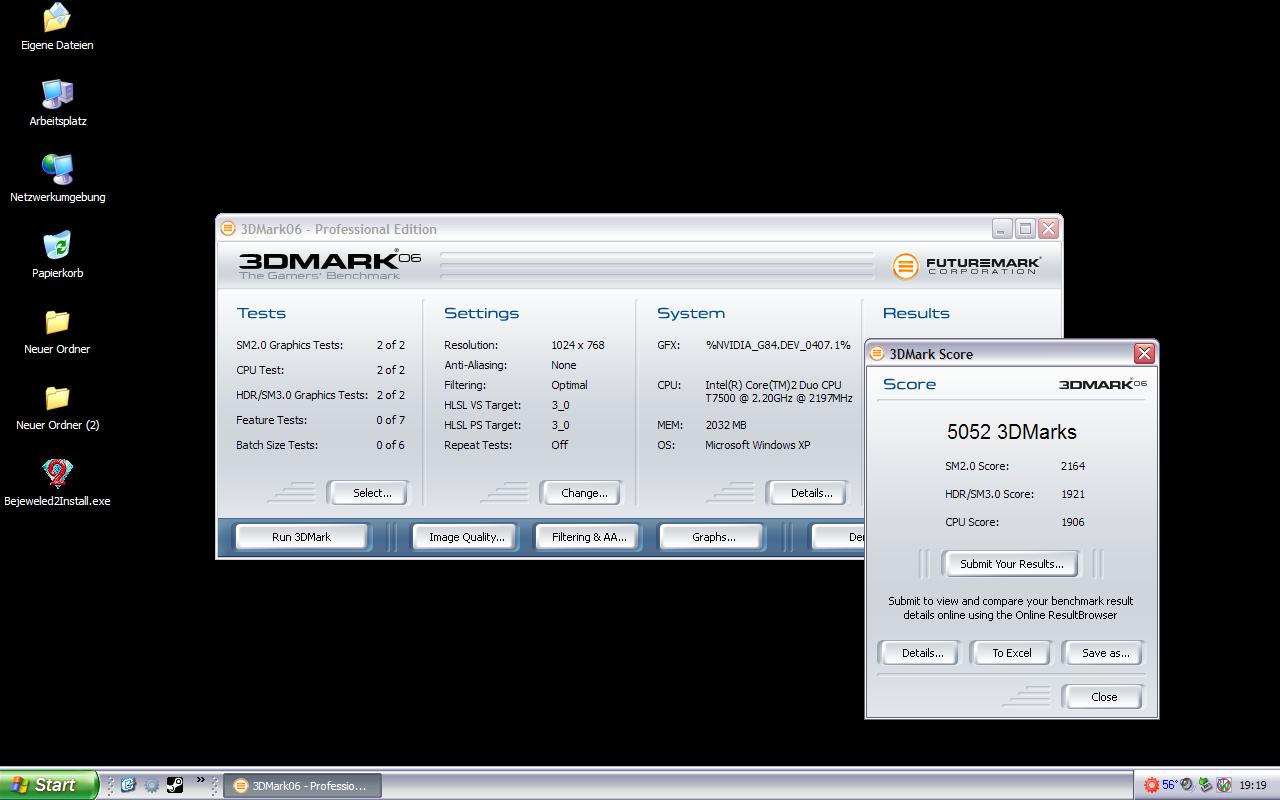Minimize the 3DMark06 main window
Viewport: 1280px width, 800px height.
tap(1002, 229)
